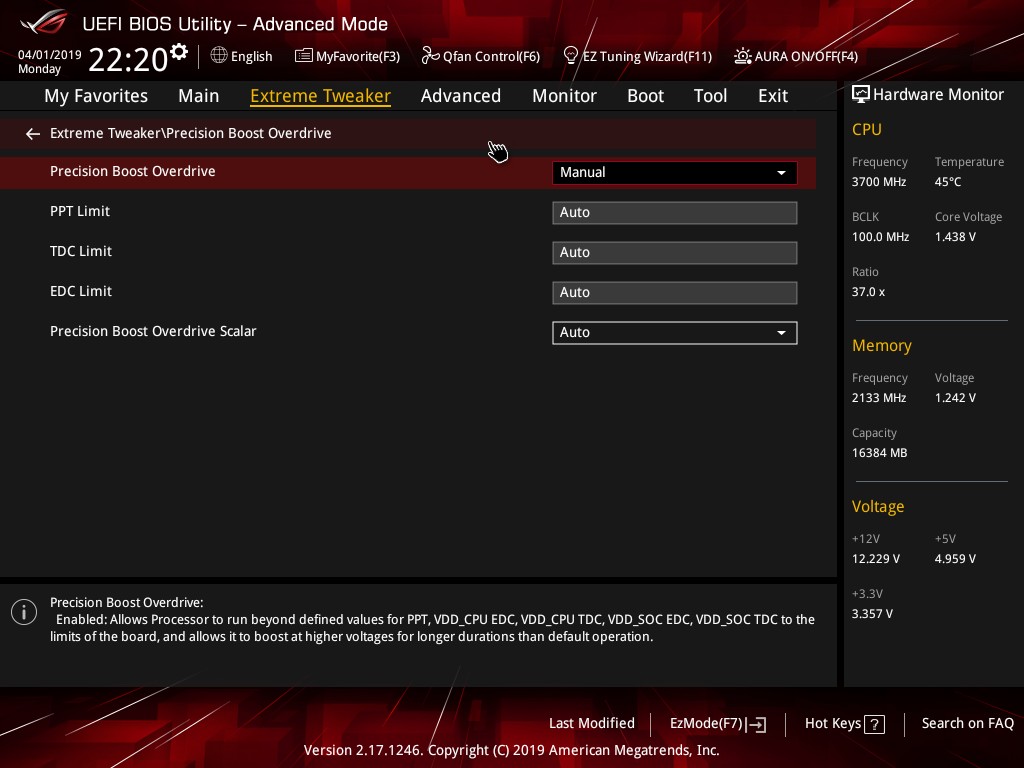Open the Tool tab
The width and height of the screenshot is (1024, 768).
click(x=710, y=96)
